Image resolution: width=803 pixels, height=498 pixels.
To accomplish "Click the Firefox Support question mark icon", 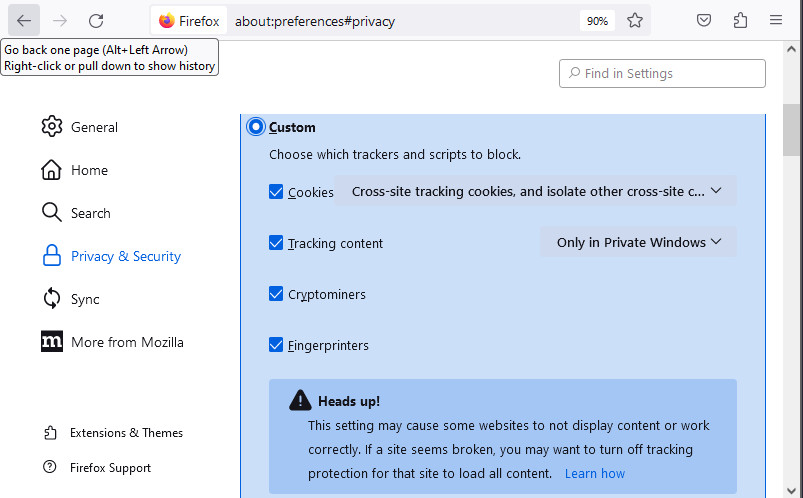I will tap(50, 467).
